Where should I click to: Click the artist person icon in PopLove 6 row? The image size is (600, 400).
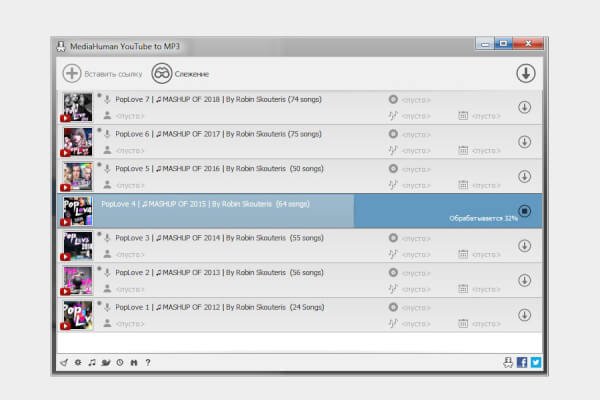[x=108, y=150]
